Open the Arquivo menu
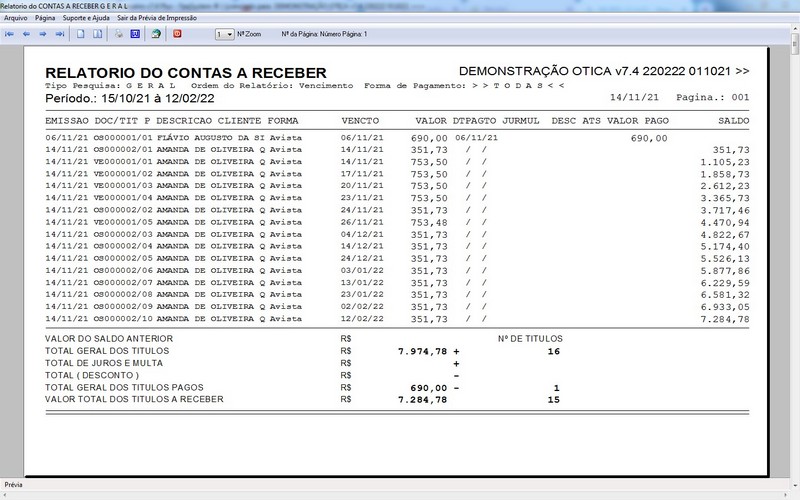The height and width of the screenshot is (500, 800). [16, 18]
